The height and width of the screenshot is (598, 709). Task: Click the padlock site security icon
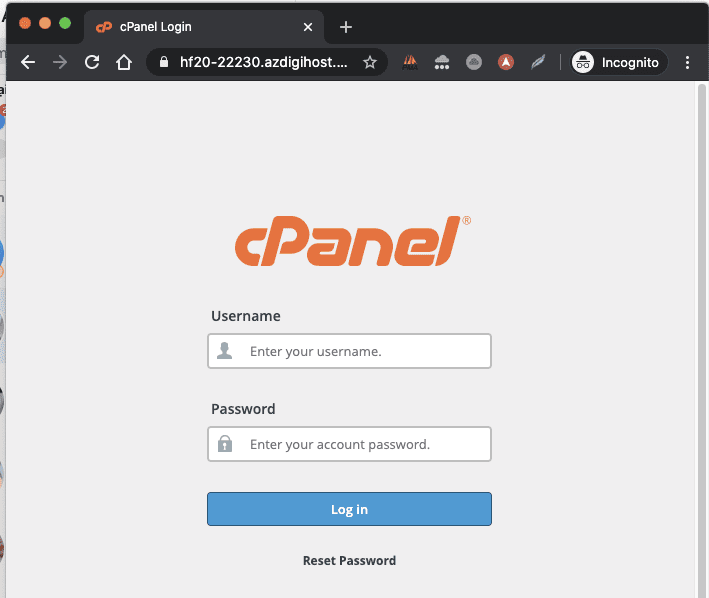click(x=164, y=62)
